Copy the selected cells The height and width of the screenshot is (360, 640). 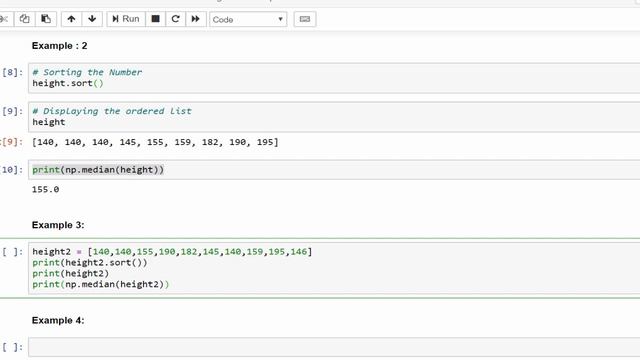pyautogui.click(x=24, y=19)
